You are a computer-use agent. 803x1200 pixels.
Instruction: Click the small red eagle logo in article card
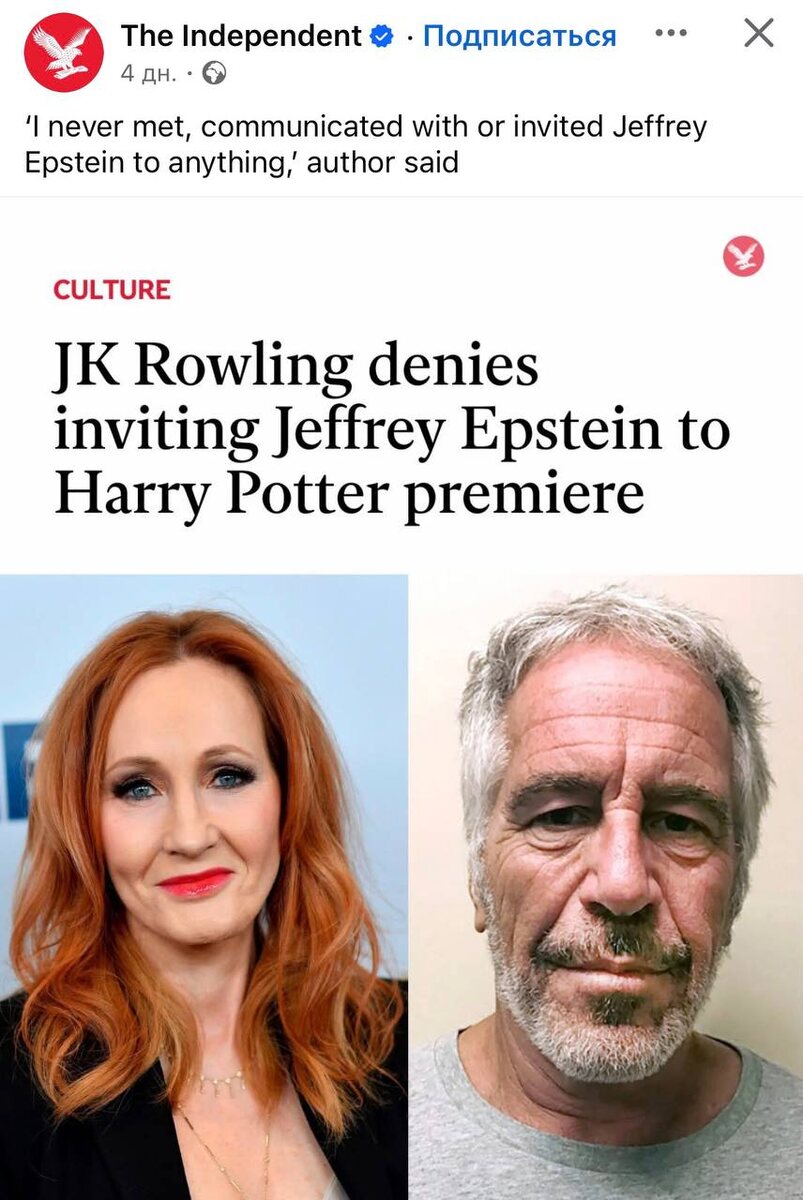click(743, 257)
